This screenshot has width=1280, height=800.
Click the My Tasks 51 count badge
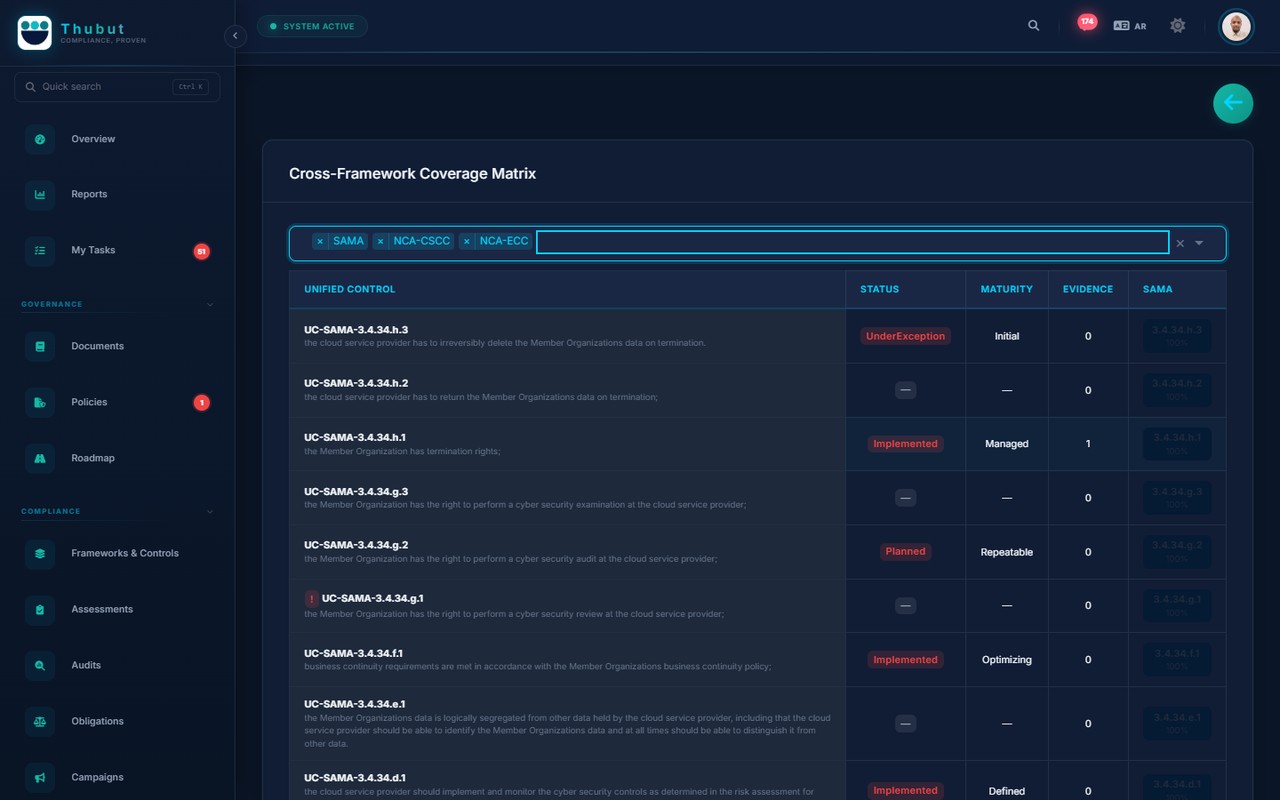click(201, 252)
